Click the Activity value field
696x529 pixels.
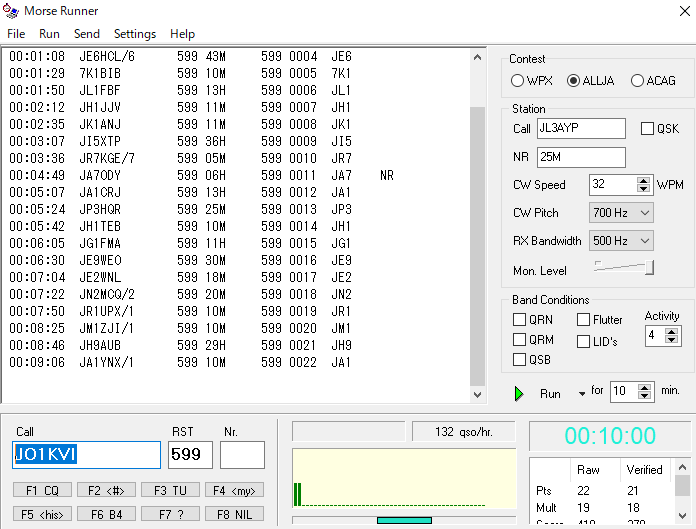[x=655, y=336]
